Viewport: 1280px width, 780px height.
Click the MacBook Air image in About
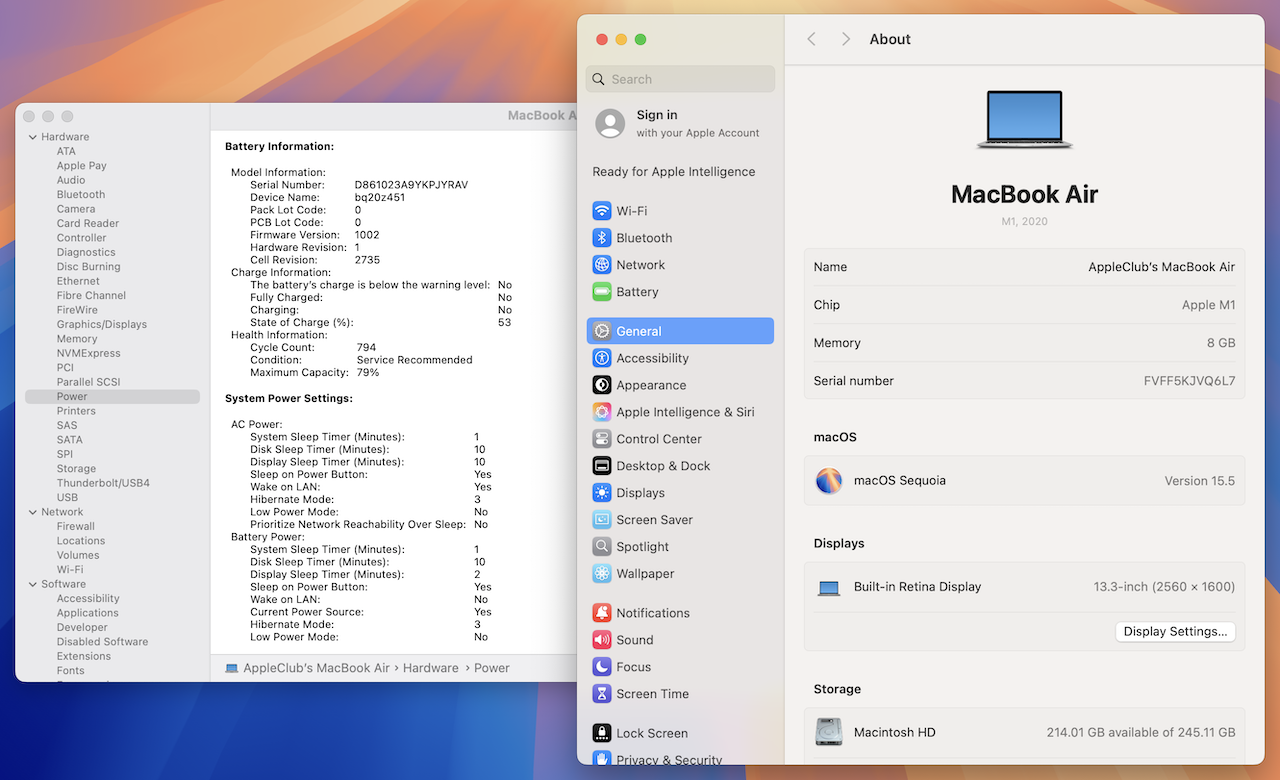[x=1025, y=120]
